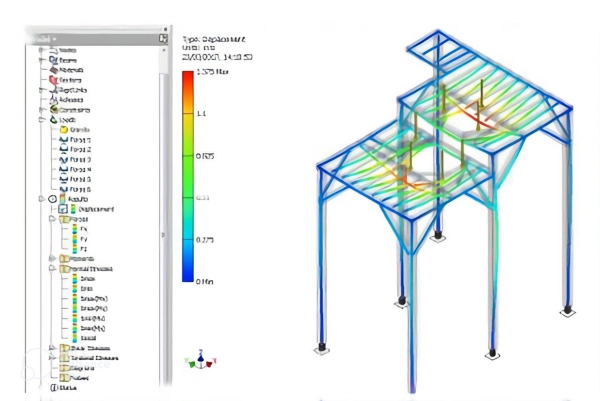Click the Probes folder icon
Screen dimensions: 600x401
[x=64, y=378]
